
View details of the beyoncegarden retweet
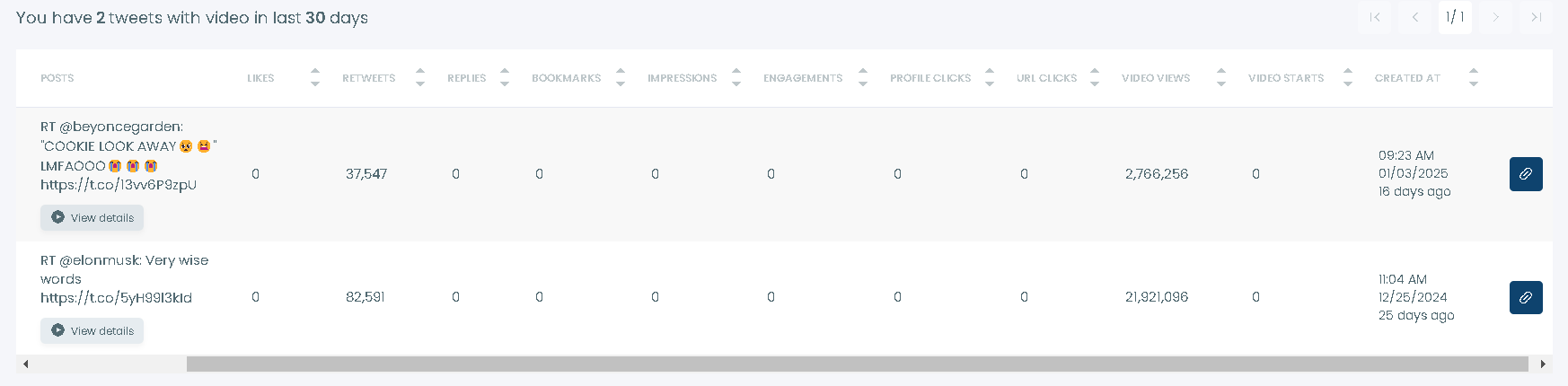point(92,217)
